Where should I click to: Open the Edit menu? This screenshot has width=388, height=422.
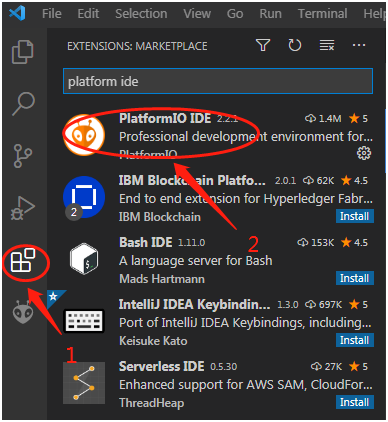(x=88, y=14)
